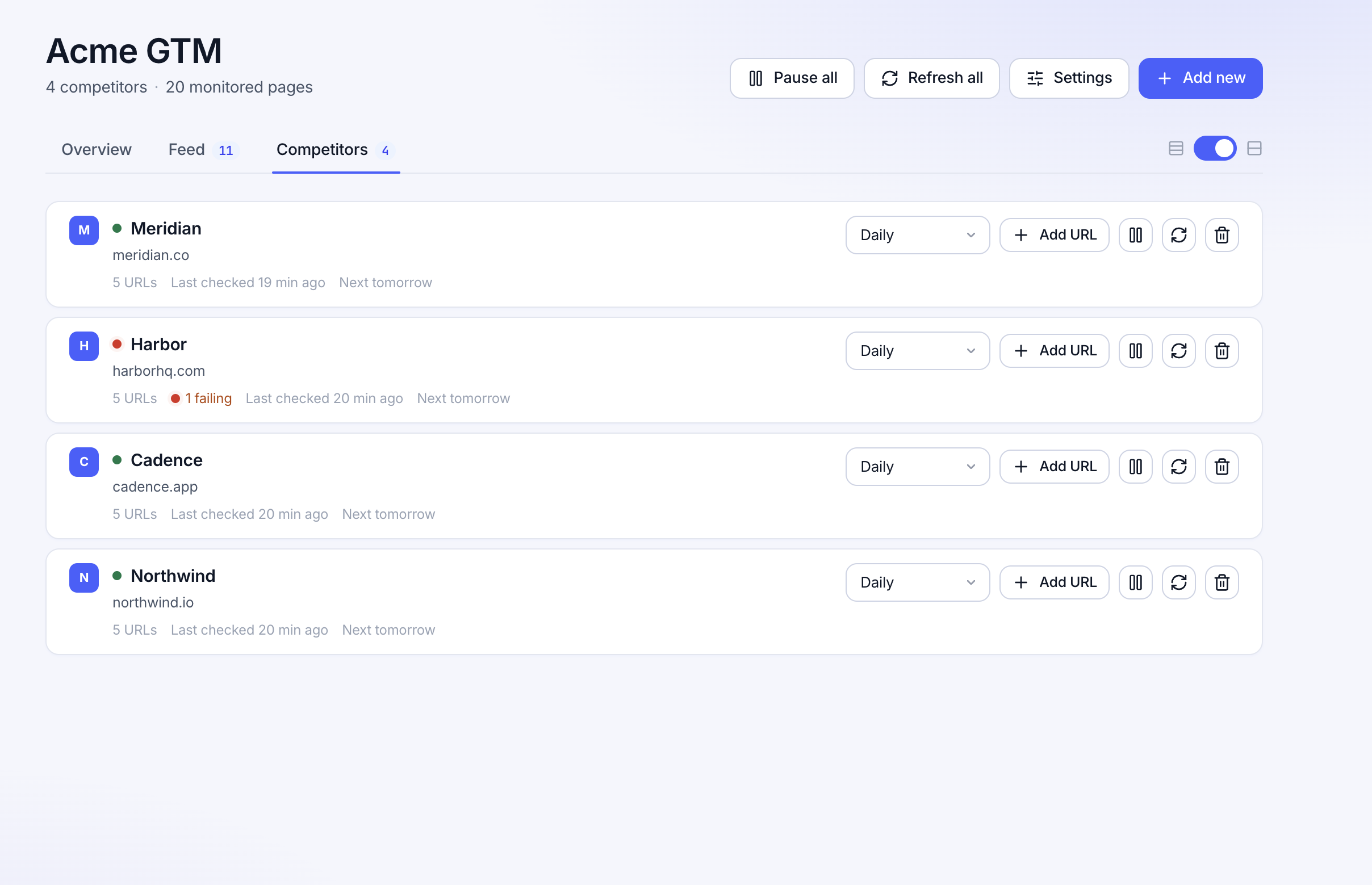The image size is (1372, 885).
Task: Pause monitoring for Meridian
Action: click(x=1135, y=235)
